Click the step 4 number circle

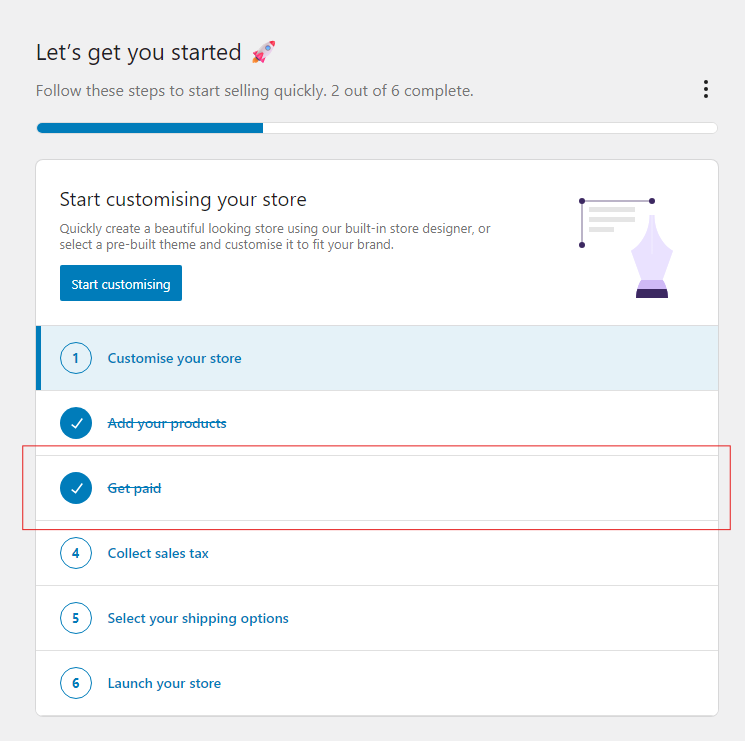[76, 553]
